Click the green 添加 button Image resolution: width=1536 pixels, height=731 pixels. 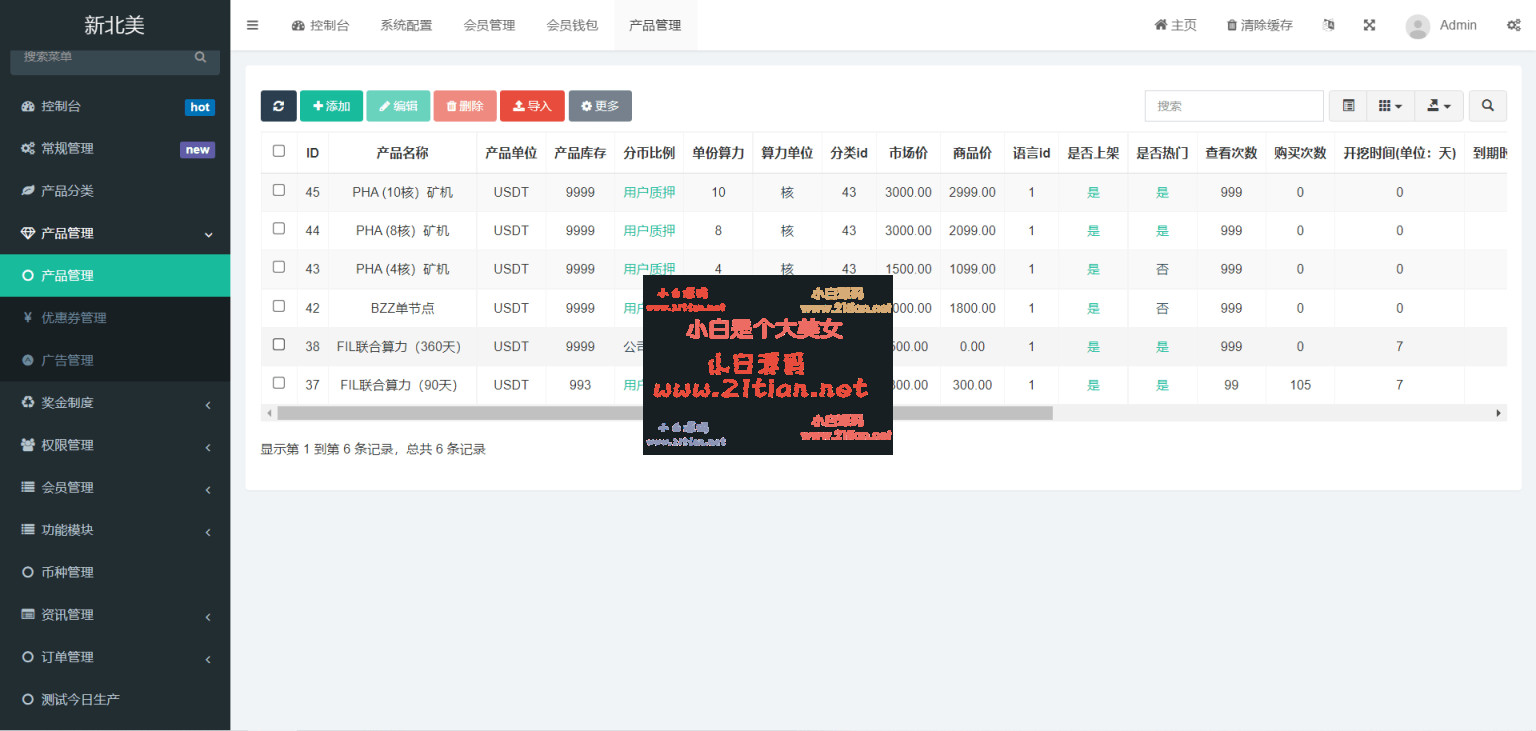[331, 106]
